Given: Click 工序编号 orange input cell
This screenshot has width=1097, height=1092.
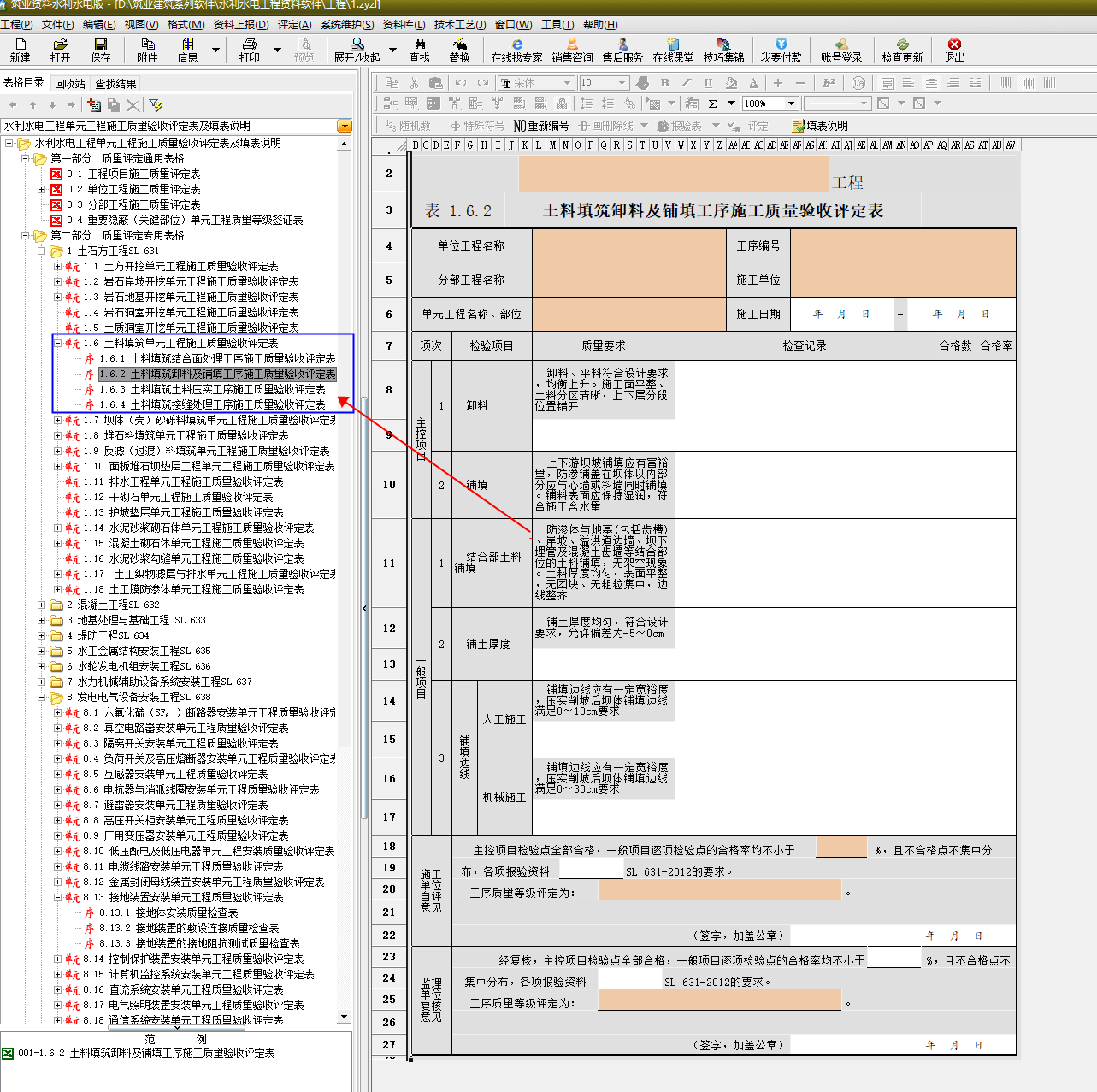Looking at the screenshot, I should click(903, 245).
